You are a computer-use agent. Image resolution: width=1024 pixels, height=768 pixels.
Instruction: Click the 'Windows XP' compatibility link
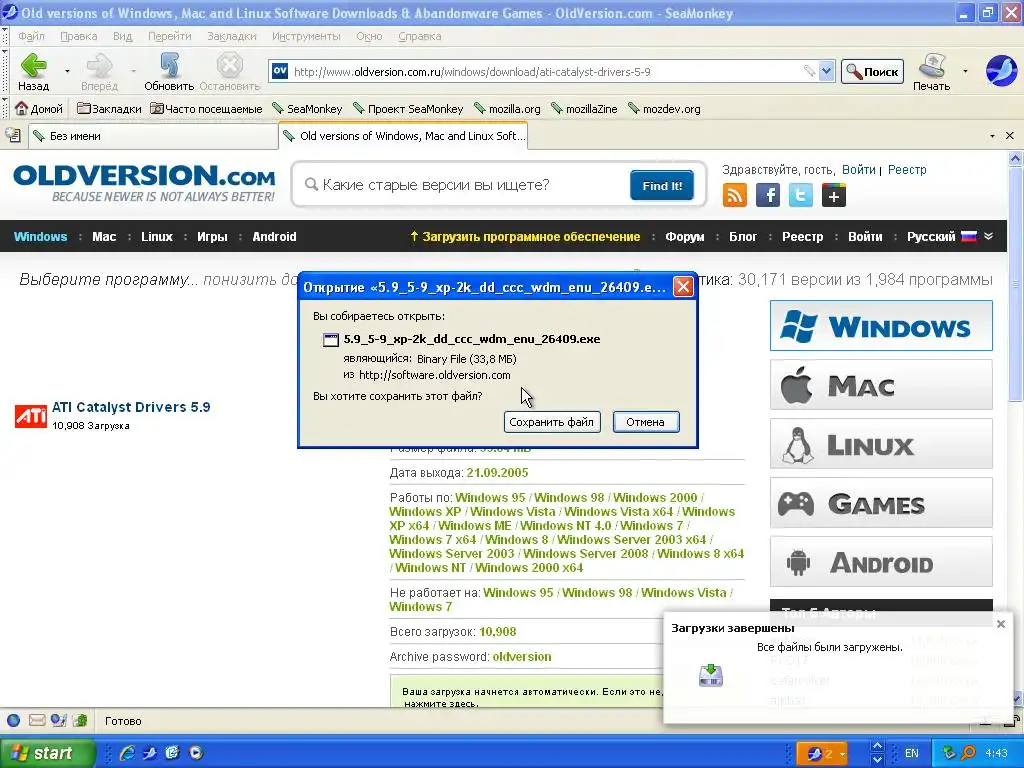tap(425, 511)
